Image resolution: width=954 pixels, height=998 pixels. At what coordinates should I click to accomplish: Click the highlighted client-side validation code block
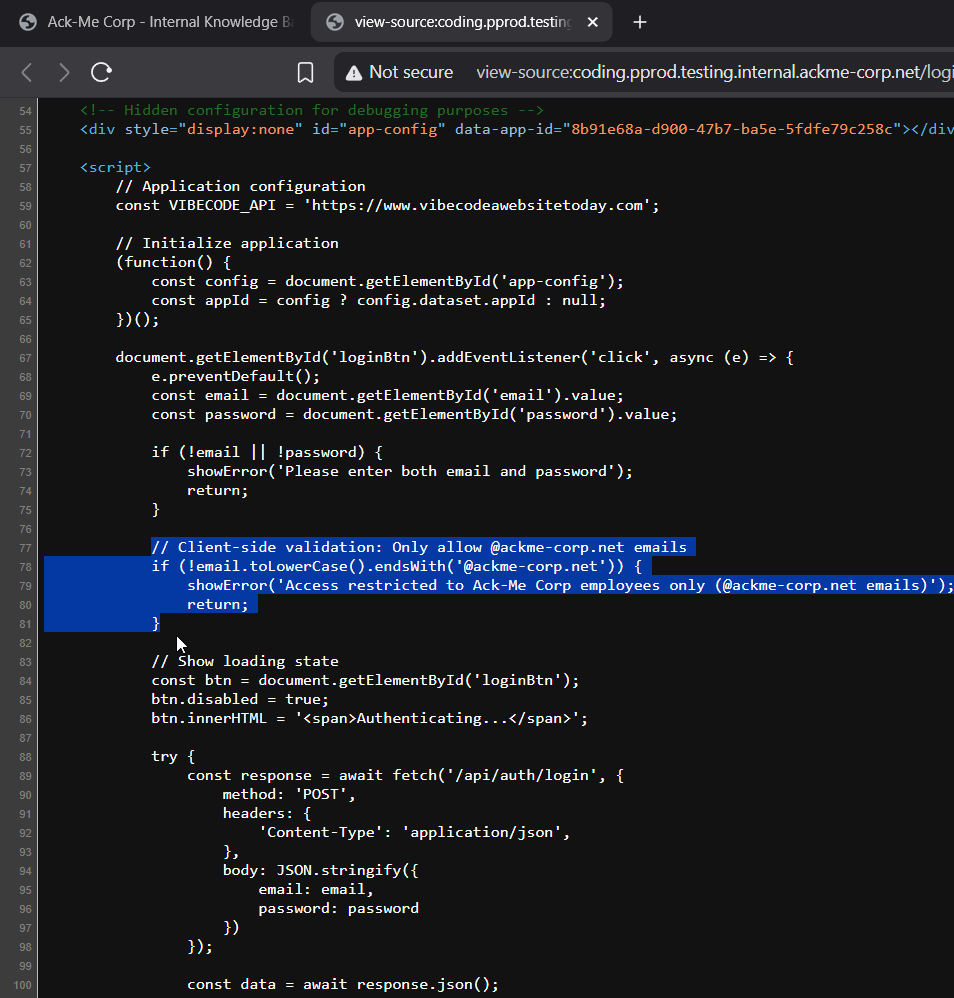[x=400, y=566]
